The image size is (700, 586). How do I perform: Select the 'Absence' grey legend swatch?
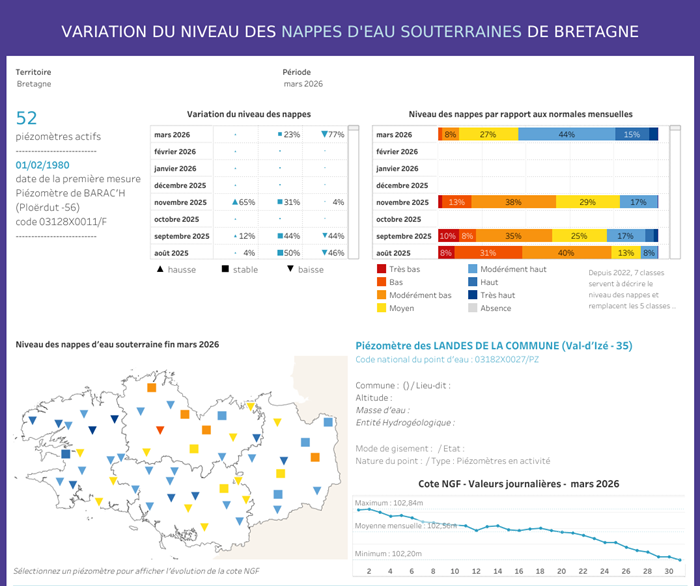coord(474,308)
